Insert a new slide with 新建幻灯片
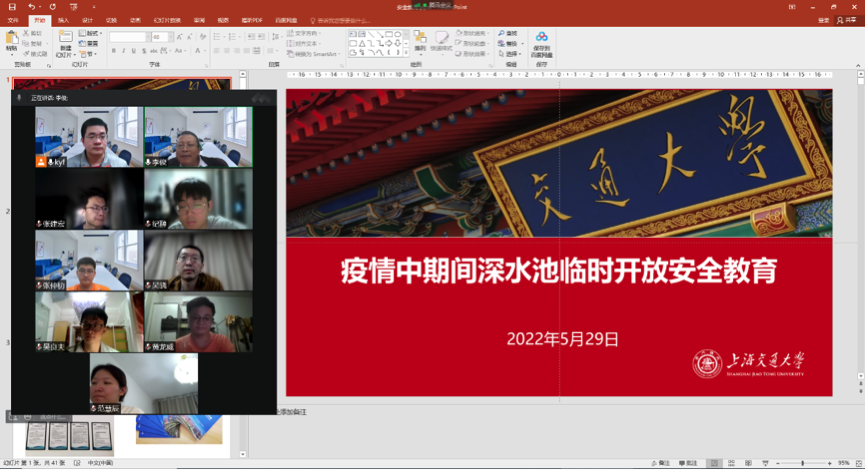The image size is (866, 470). [65, 42]
